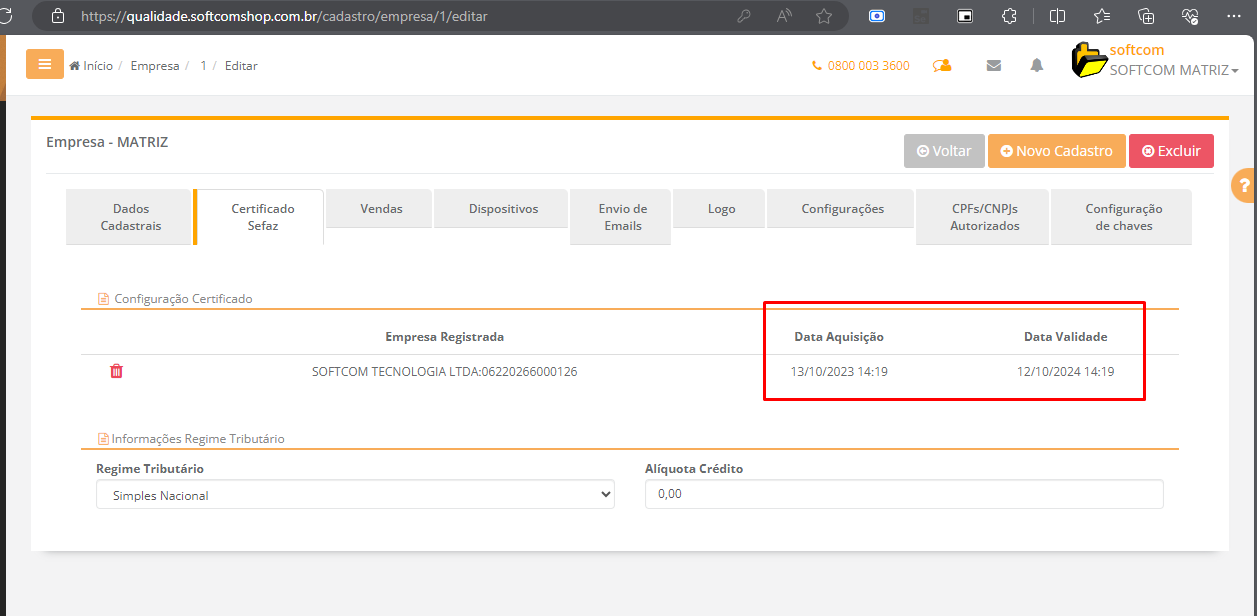Image resolution: width=1257 pixels, height=616 pixels.
Task: Open browser extensions puzzle icon
Action: (x=1009, y=16)
